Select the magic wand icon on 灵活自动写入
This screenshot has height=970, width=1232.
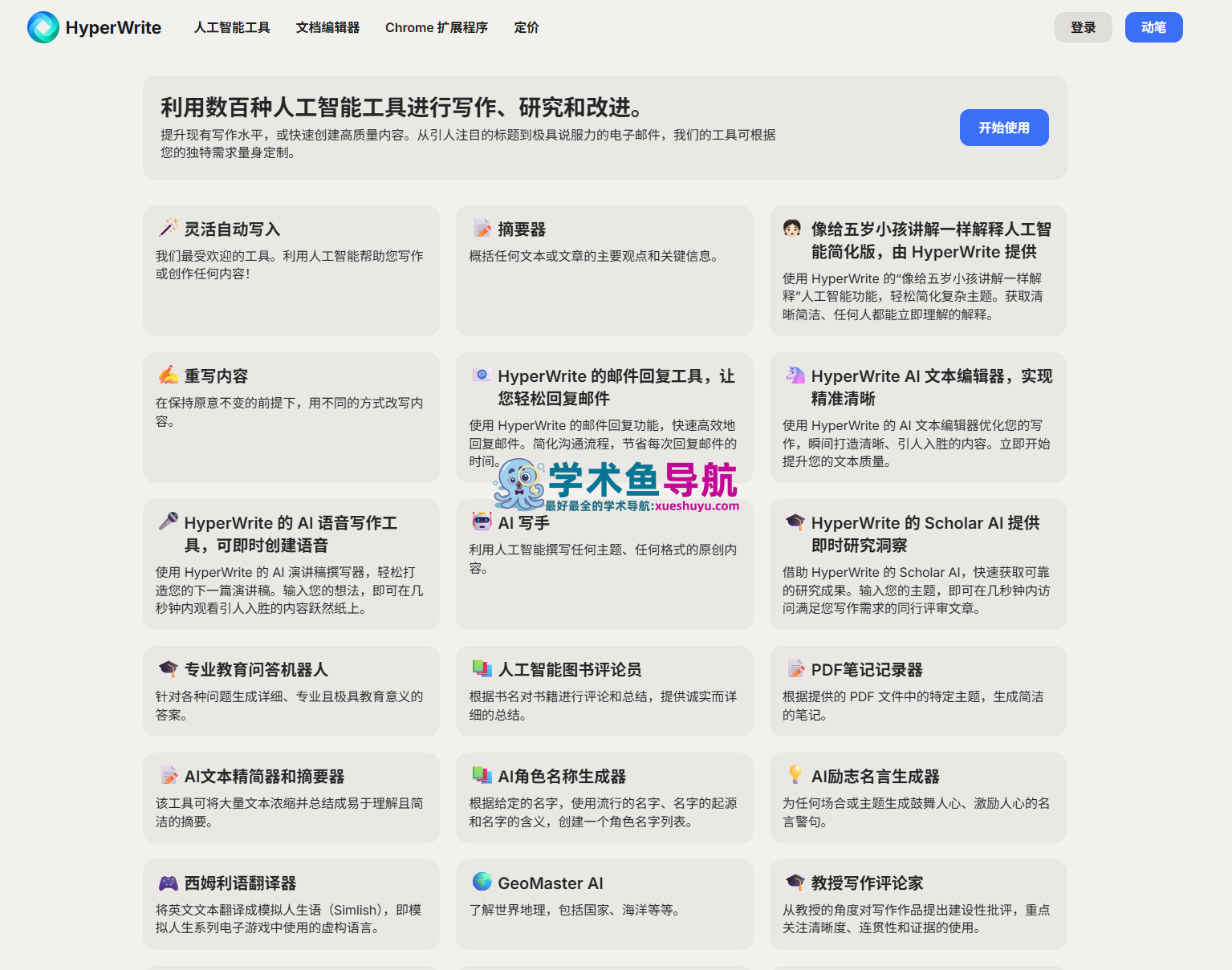[x=168, y=227]
